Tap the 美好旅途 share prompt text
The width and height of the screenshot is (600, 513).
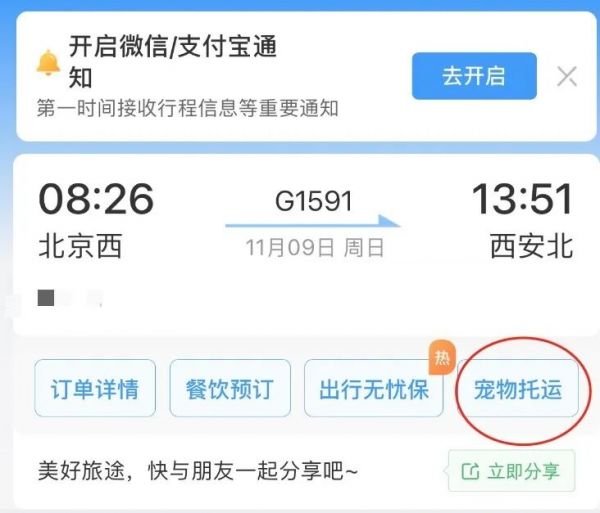pyautogui.click(x=198, y=471)
